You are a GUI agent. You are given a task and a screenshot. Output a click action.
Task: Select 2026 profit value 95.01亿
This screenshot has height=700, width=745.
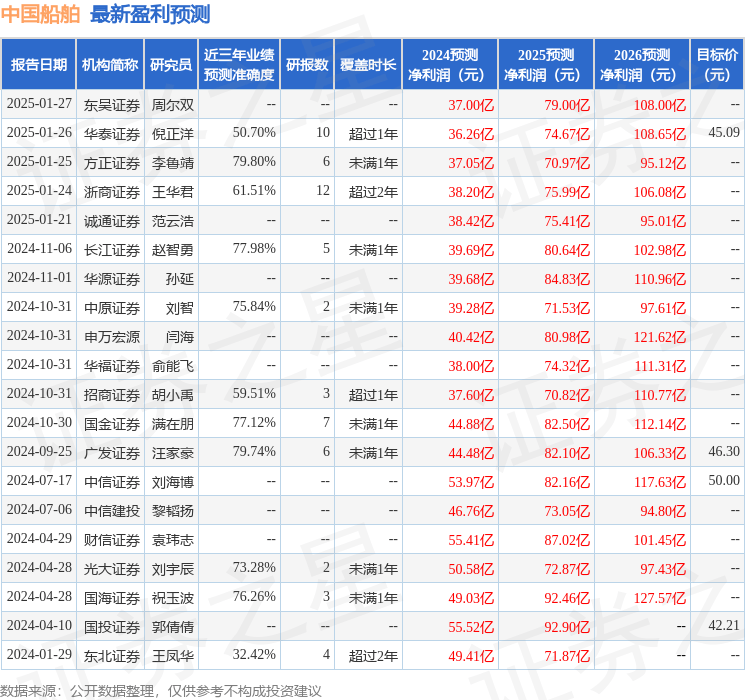click(663, 221)
